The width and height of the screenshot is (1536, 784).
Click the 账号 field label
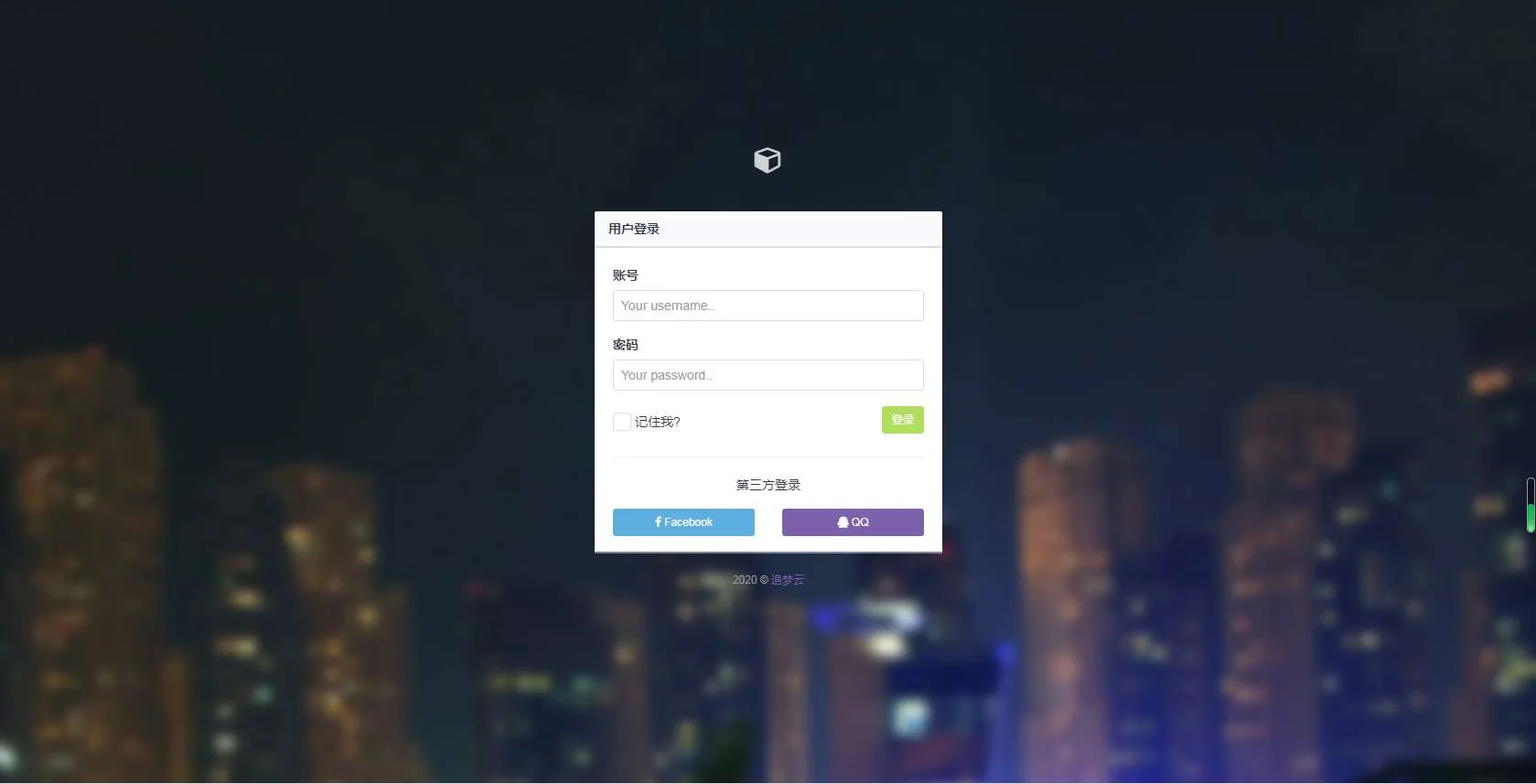pos(626,275)
